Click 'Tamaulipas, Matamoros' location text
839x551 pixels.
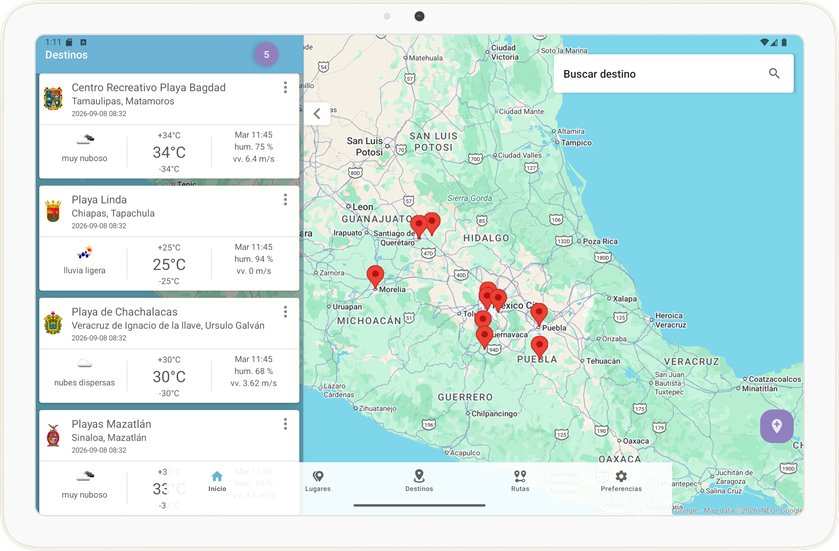123,101
